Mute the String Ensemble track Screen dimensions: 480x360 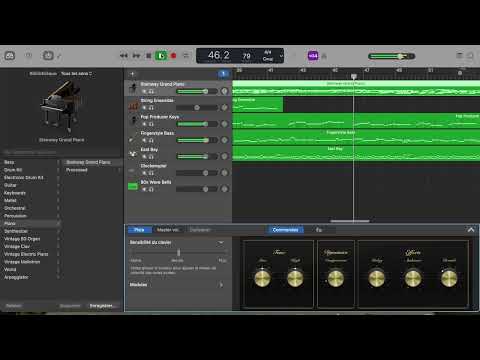click(x=144, y=108)
